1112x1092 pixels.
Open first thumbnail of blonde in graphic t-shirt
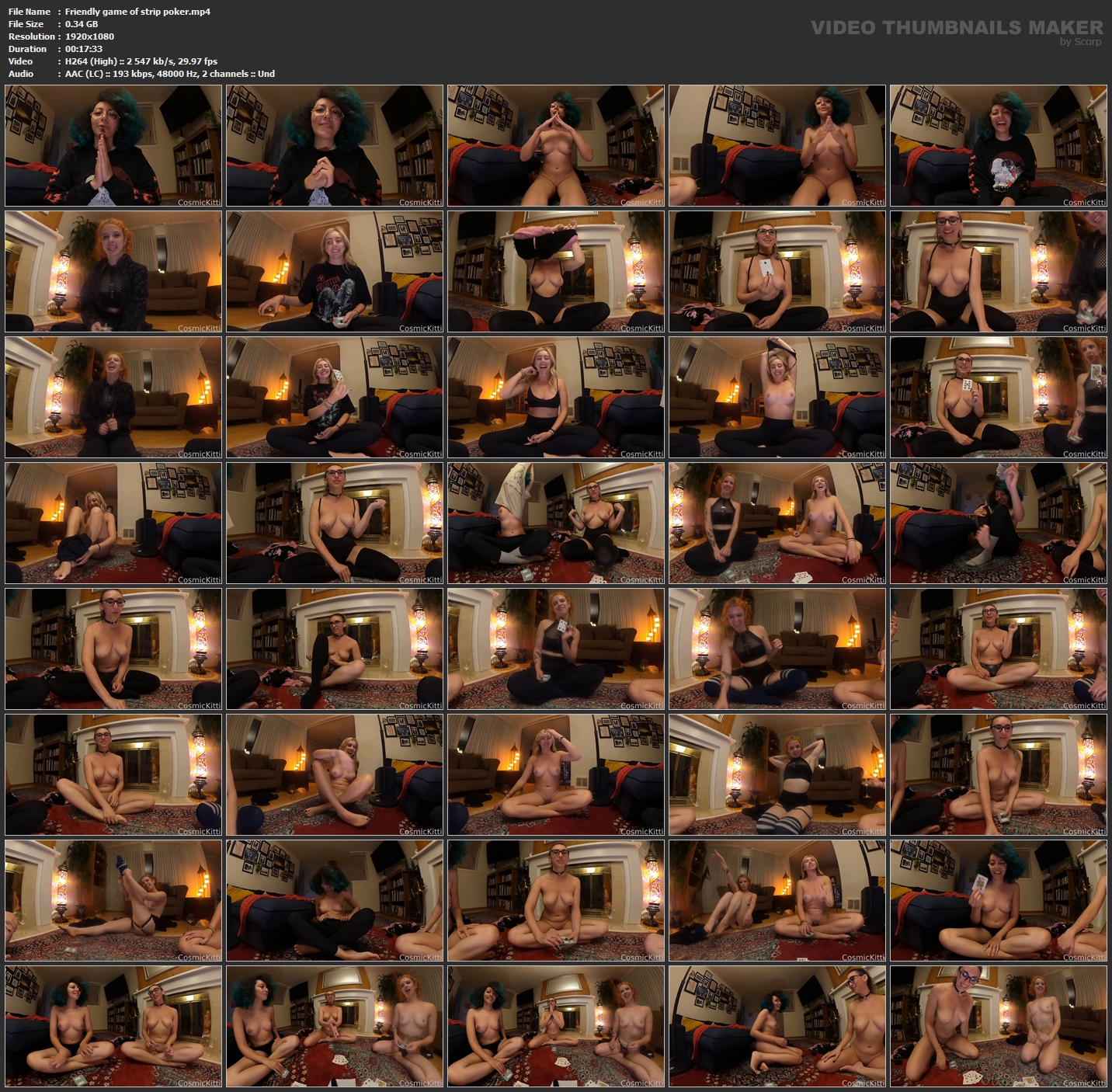335,271
